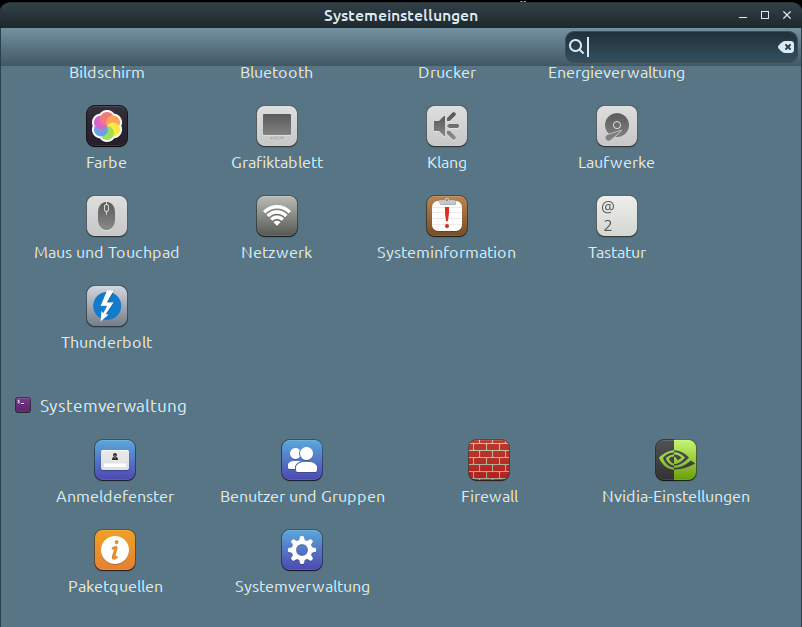Screen dimensions: 802x627
Task: Open the Tastatur keyboard icon
Action: point(617,216)
